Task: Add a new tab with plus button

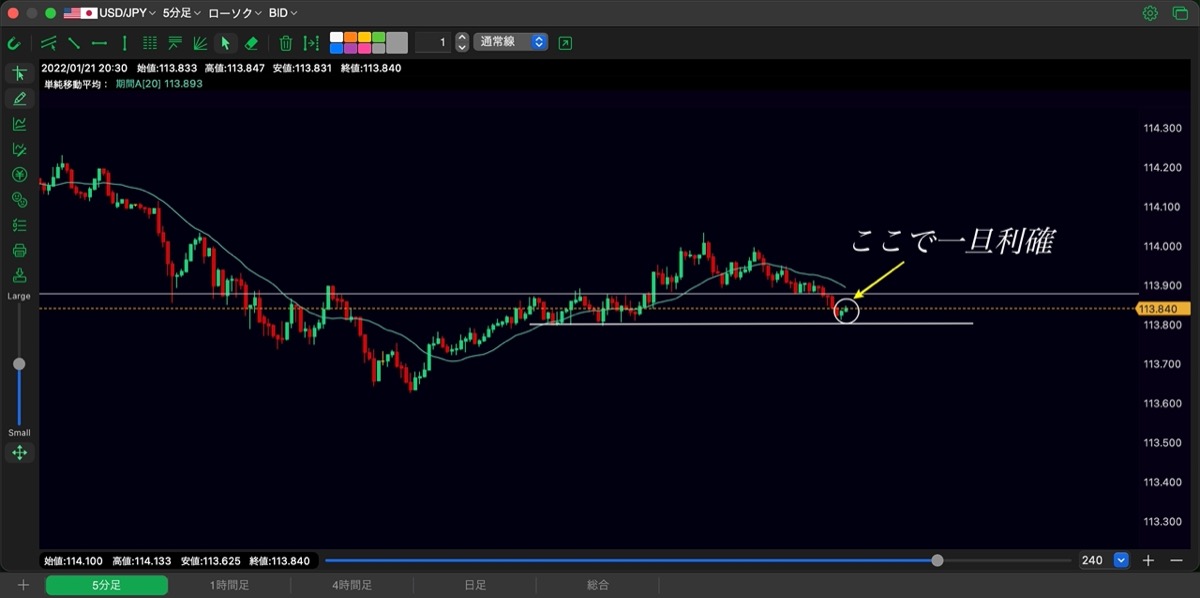Action: [x=22, y=585]
